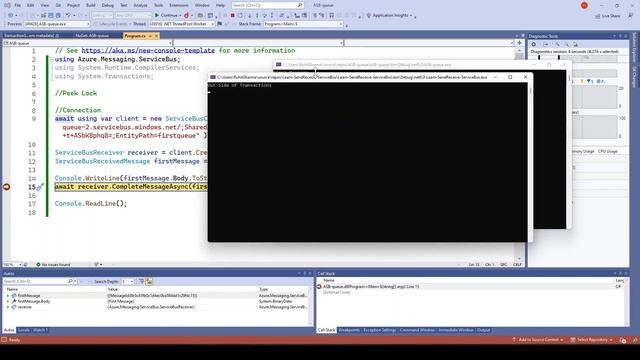This screenshot has width=640, height=360.
Task: Click the highlighted Autos toolbar icon
Action: point(149,281)
